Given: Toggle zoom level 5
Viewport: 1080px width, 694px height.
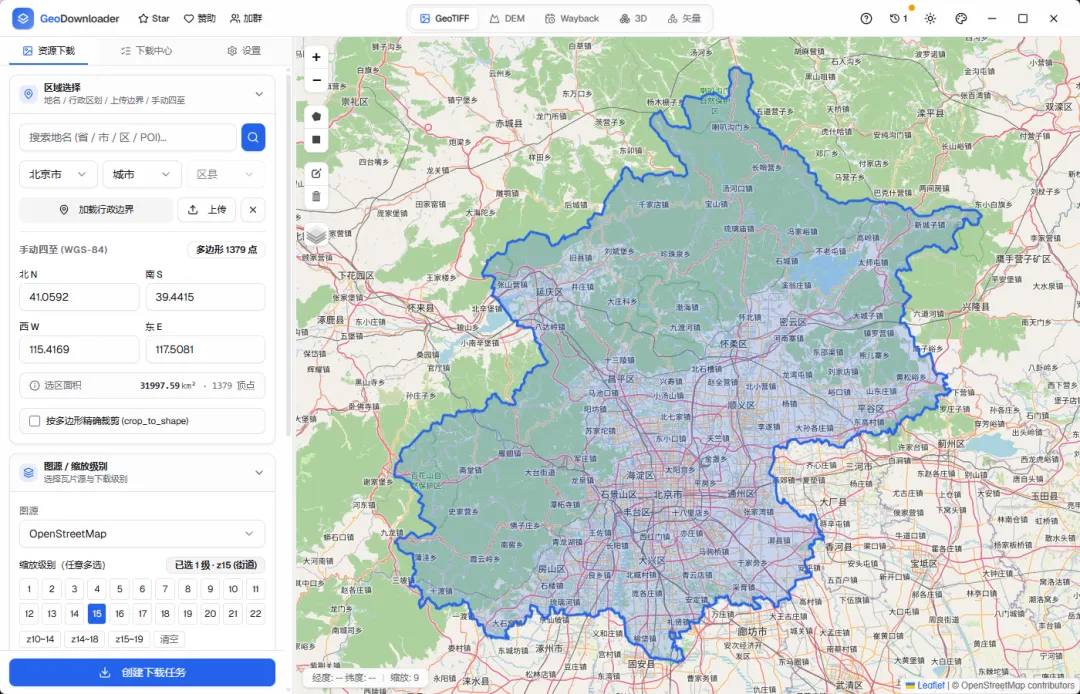Looking at the screenshot, I should (119, 589).
